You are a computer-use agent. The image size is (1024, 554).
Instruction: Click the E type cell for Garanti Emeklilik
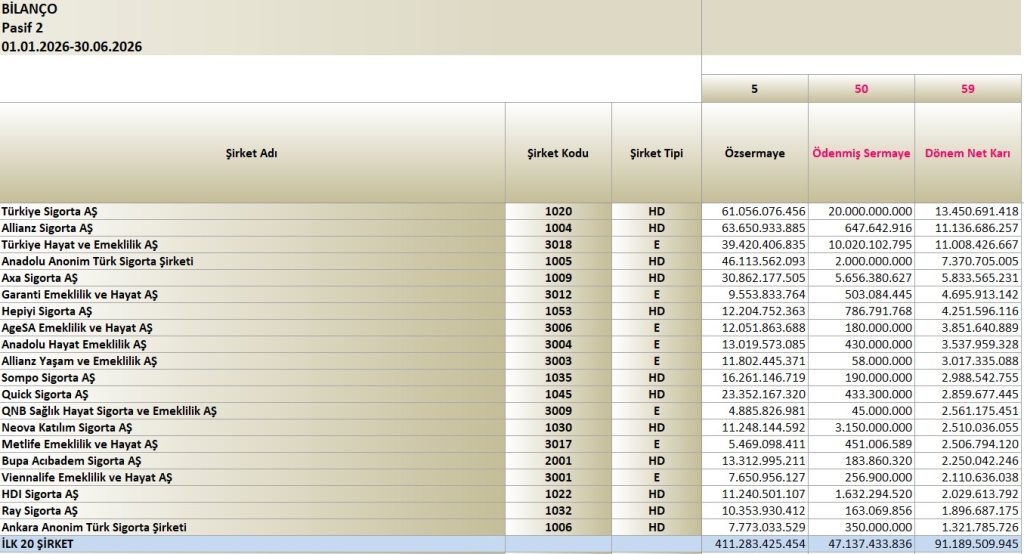tap(656, 295)
